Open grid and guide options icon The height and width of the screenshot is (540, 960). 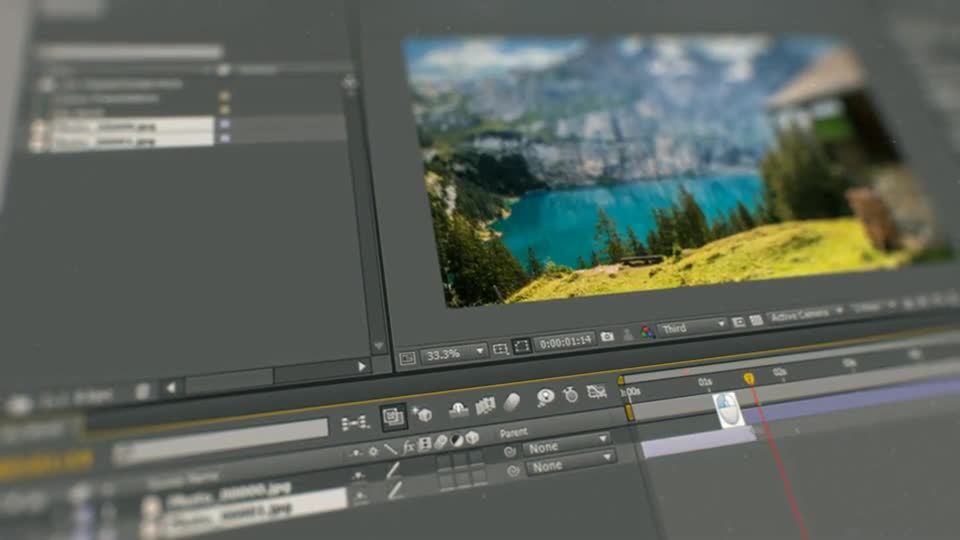pos(500,349)
